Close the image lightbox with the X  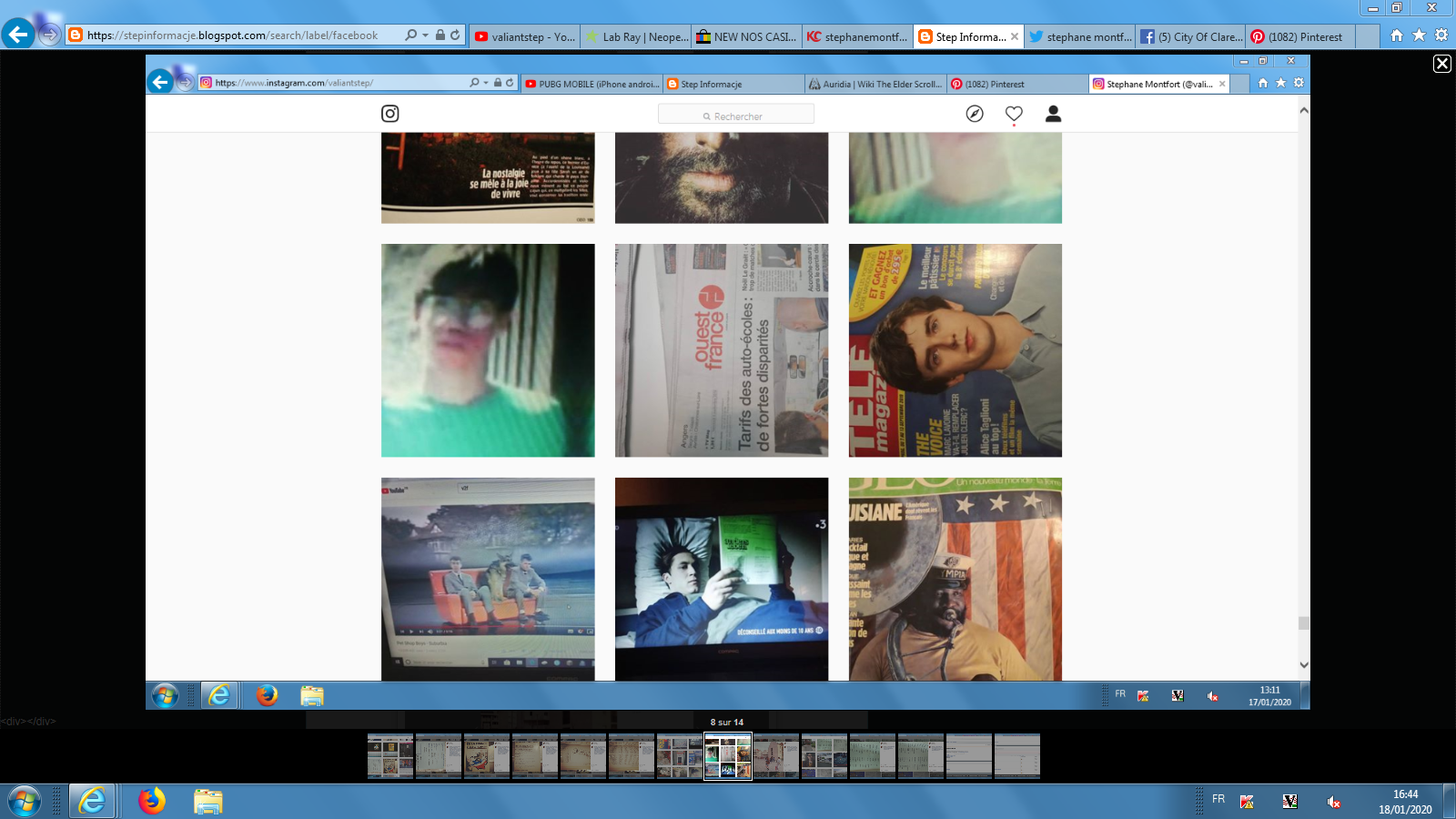tap(1442, 64)
